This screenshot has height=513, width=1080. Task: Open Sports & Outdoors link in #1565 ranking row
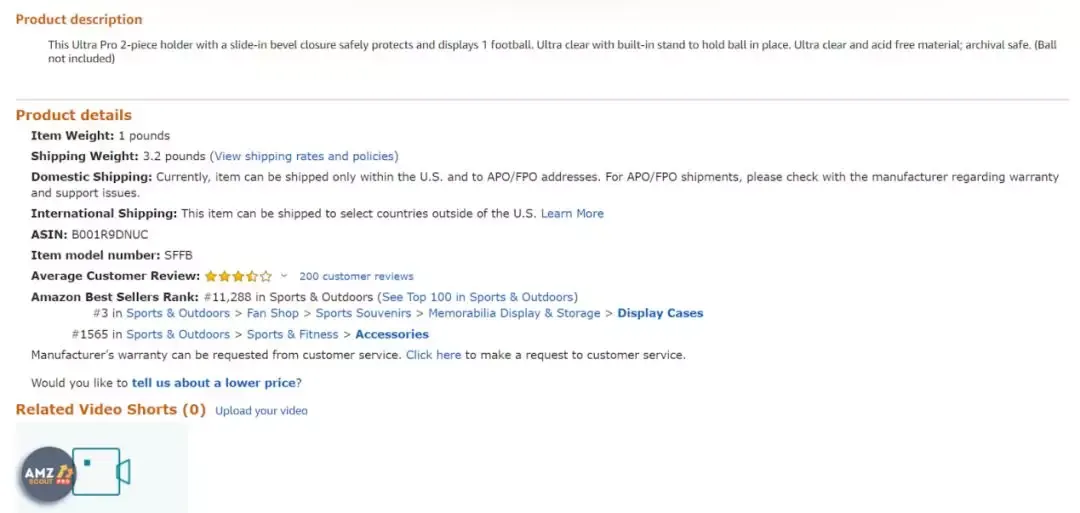coord(178,335)
